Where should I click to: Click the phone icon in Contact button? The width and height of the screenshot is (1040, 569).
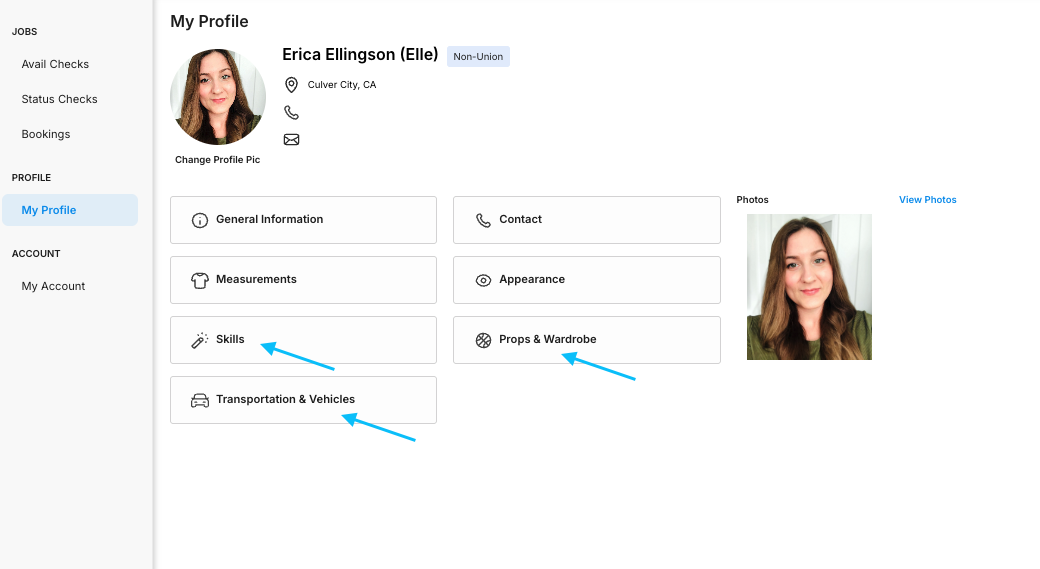pyautogui.click(x=484, y=220)
